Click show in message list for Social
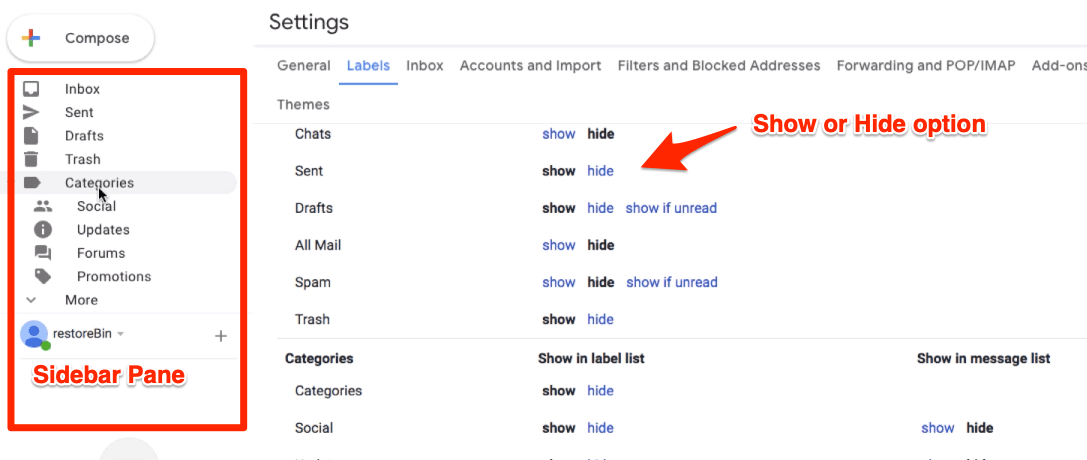 click(x=938, y=428)
